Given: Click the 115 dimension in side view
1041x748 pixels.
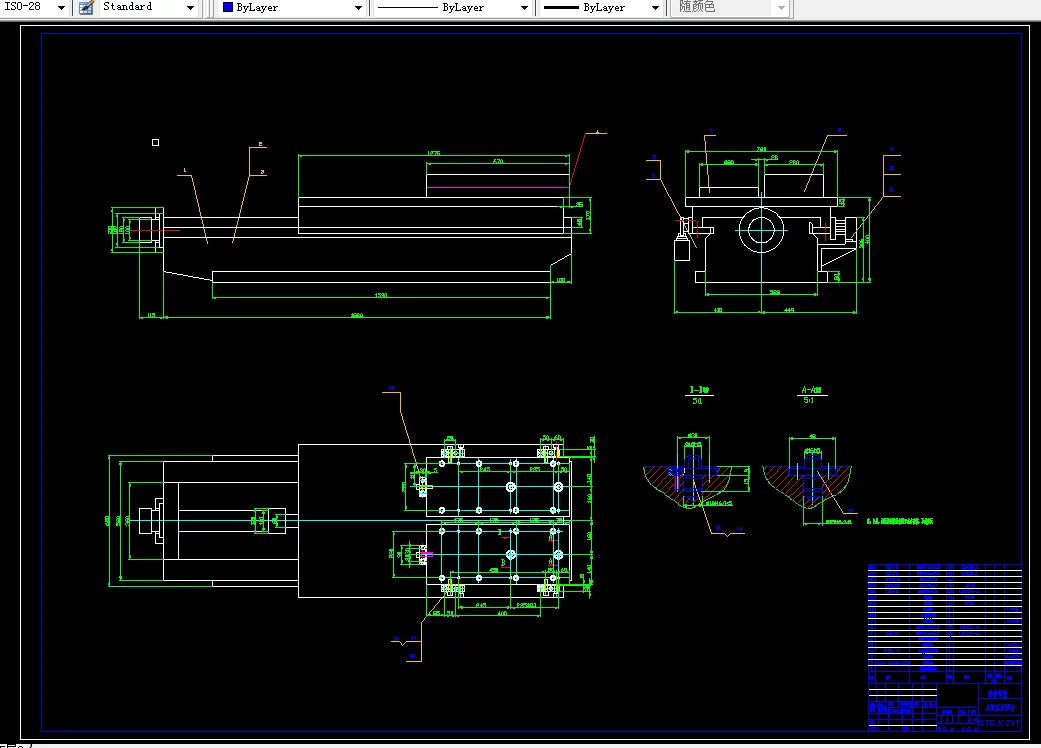Looking at the screenshot, I should pos(151,315).
